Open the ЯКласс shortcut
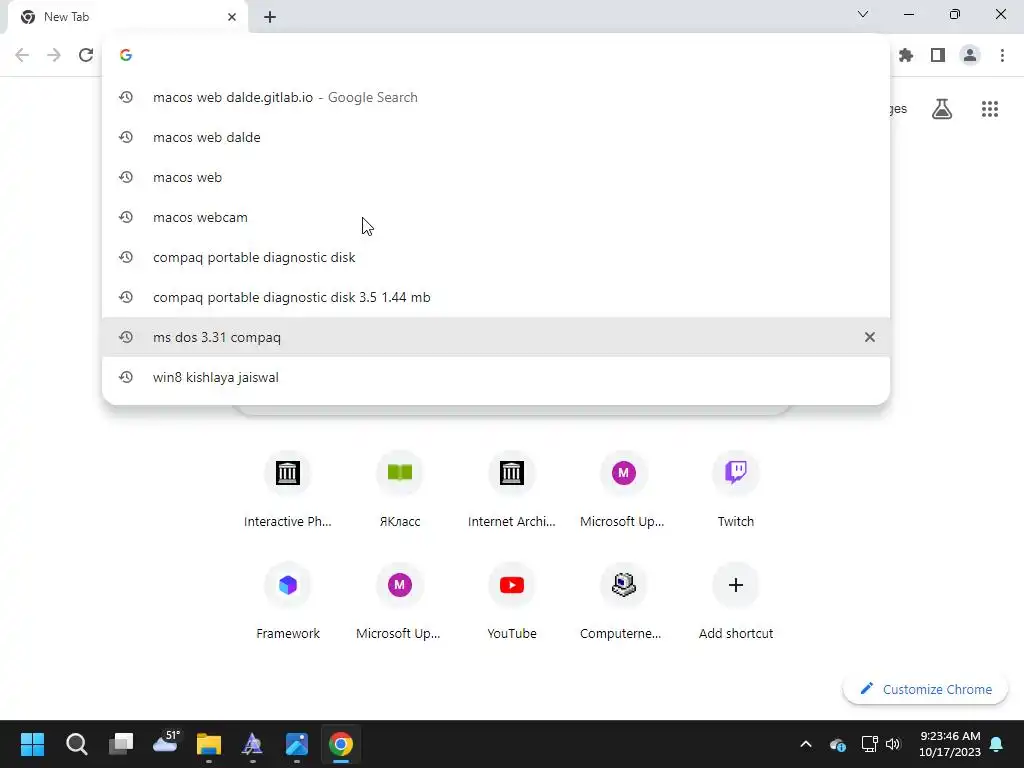This screenshot has height=768, width=1024. tap(400, 488)
